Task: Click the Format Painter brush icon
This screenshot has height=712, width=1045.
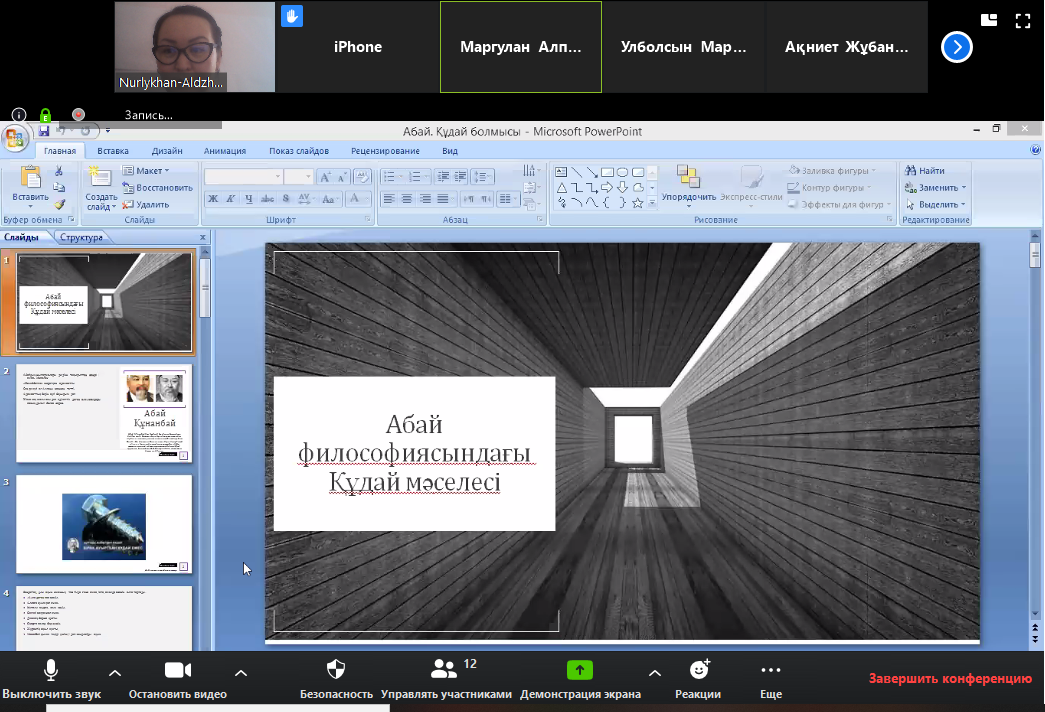Action: point(59,204)
